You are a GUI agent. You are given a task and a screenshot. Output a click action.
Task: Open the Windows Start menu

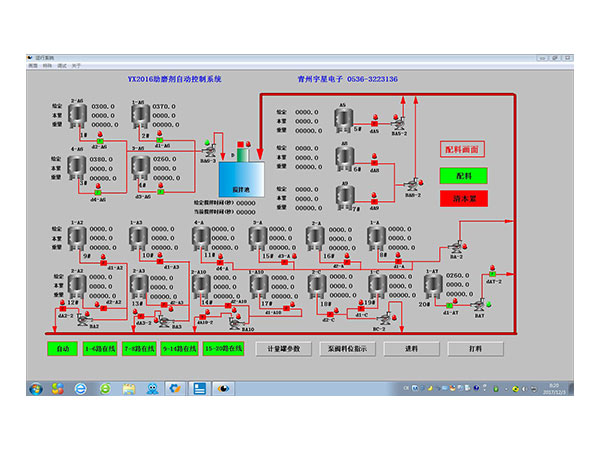(37, 388)
